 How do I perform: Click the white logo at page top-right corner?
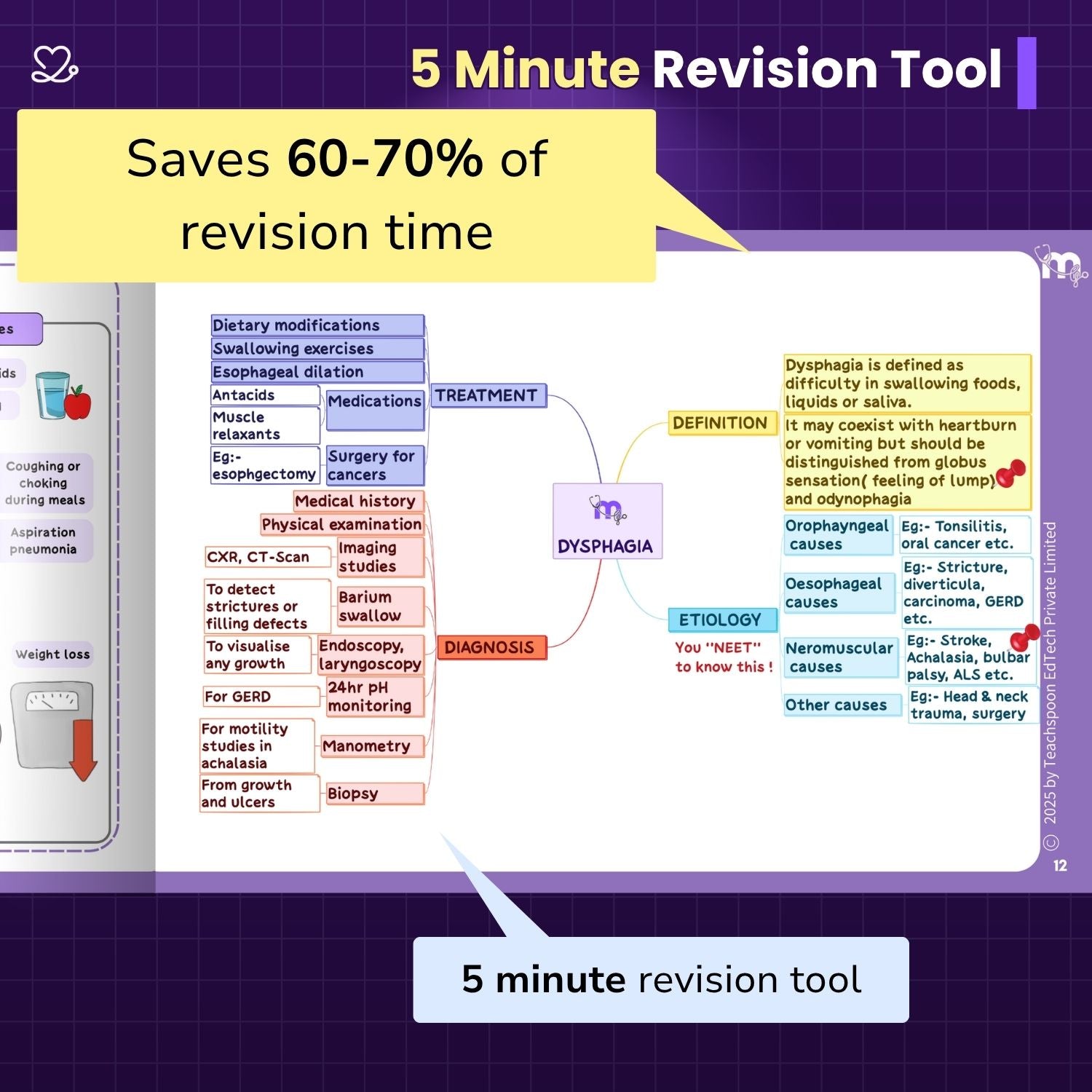click(1060, 267)
